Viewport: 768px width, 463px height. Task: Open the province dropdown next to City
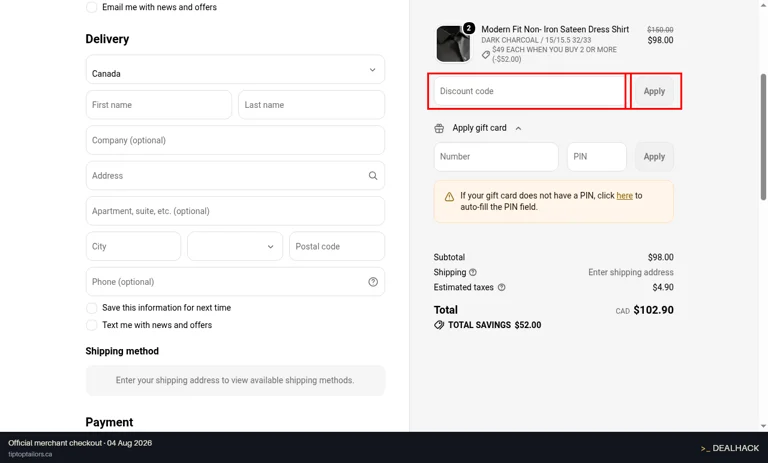point(235,246)
